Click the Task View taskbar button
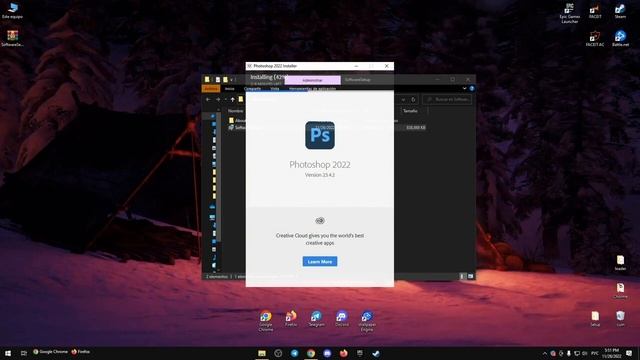This screenshot has width=640, height=360. [24, 353]
